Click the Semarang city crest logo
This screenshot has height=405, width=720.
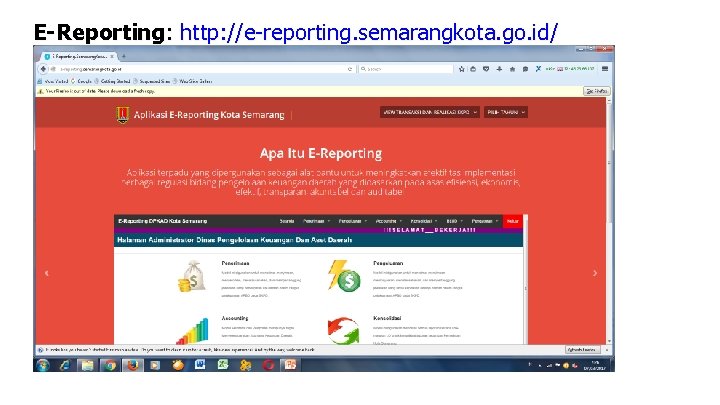click(122, 115)
